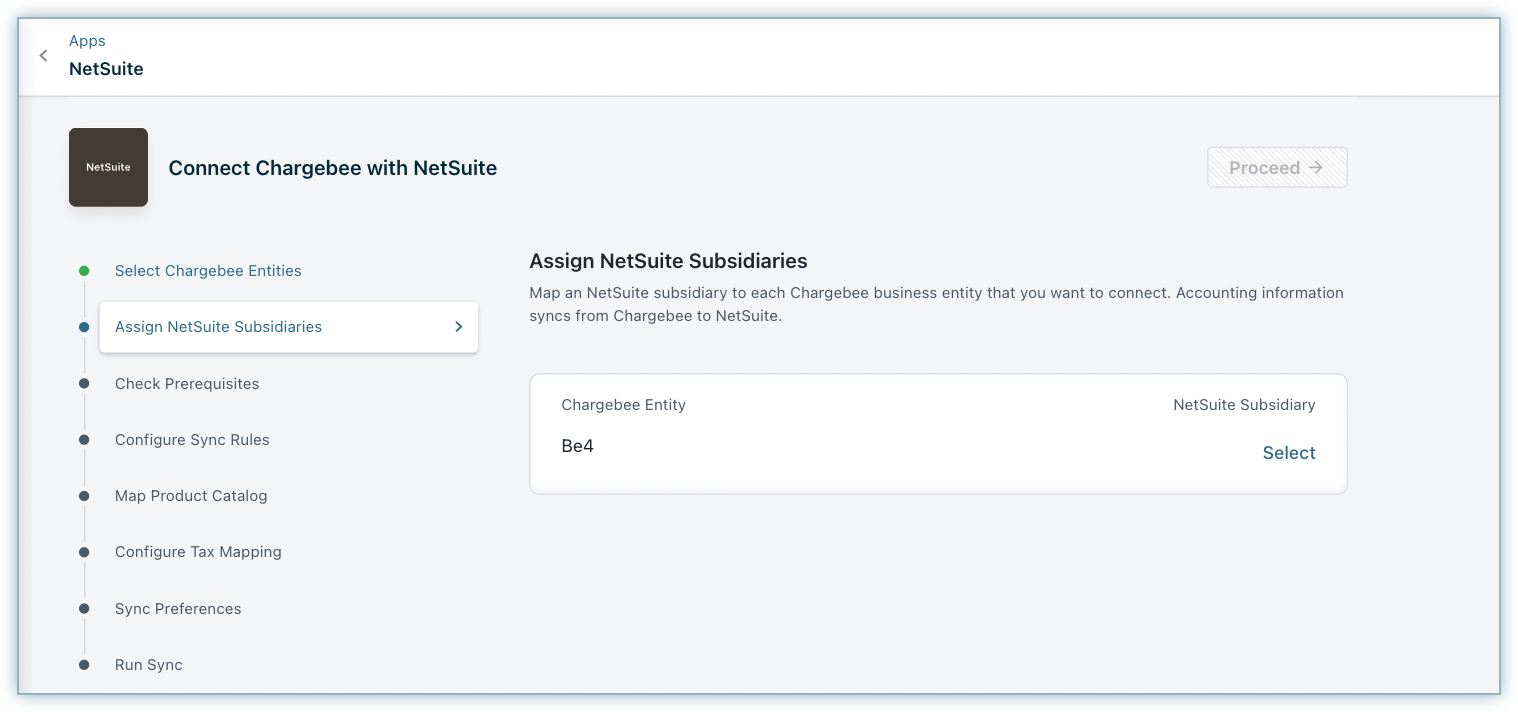Click the back chevron arrow beside Apps
Screen dimensions: 1518x712
[43, 56]
